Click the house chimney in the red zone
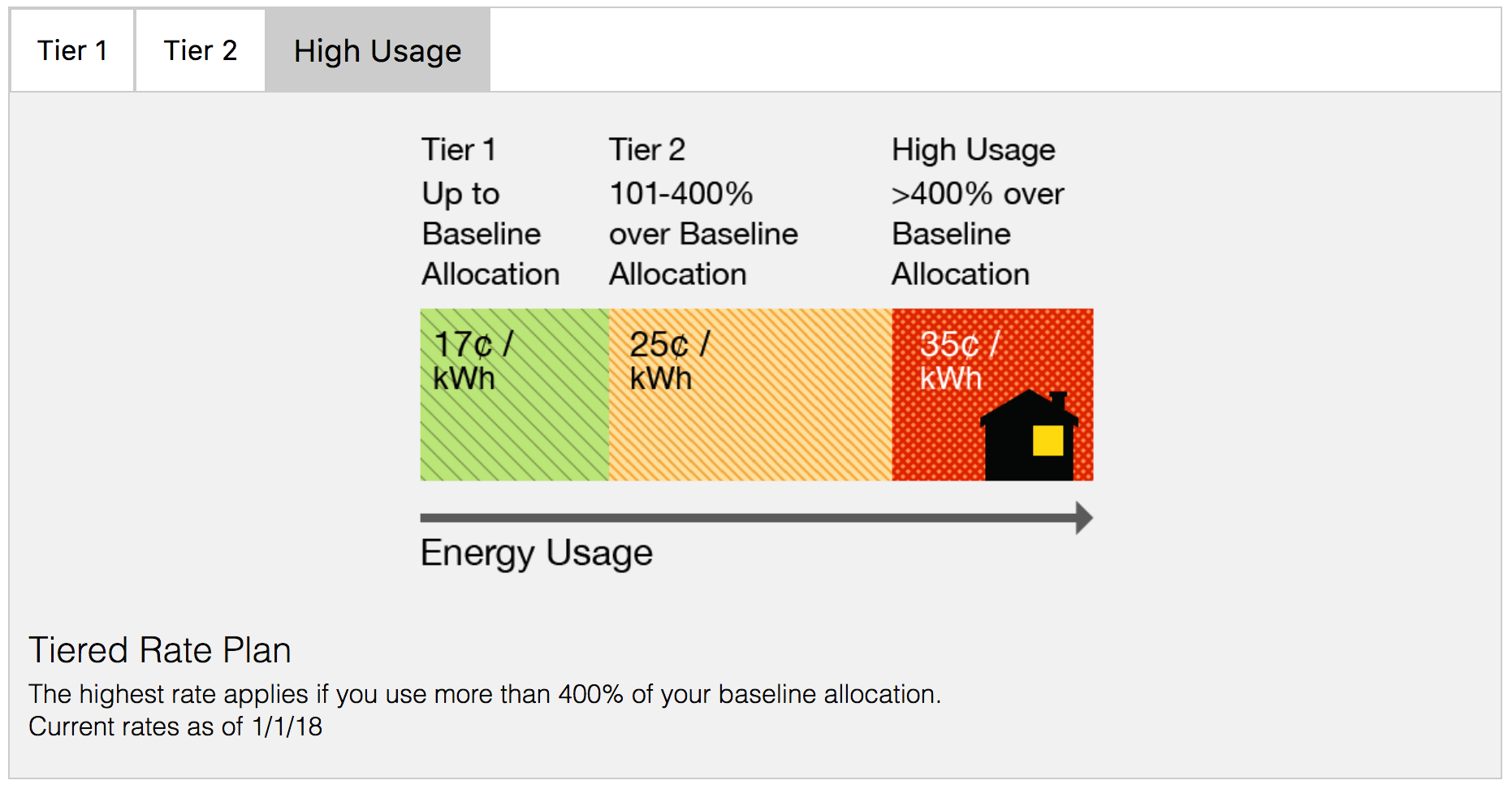Image resolution: width=1512 pixels, height=789 pixels. coord(1060,398)
